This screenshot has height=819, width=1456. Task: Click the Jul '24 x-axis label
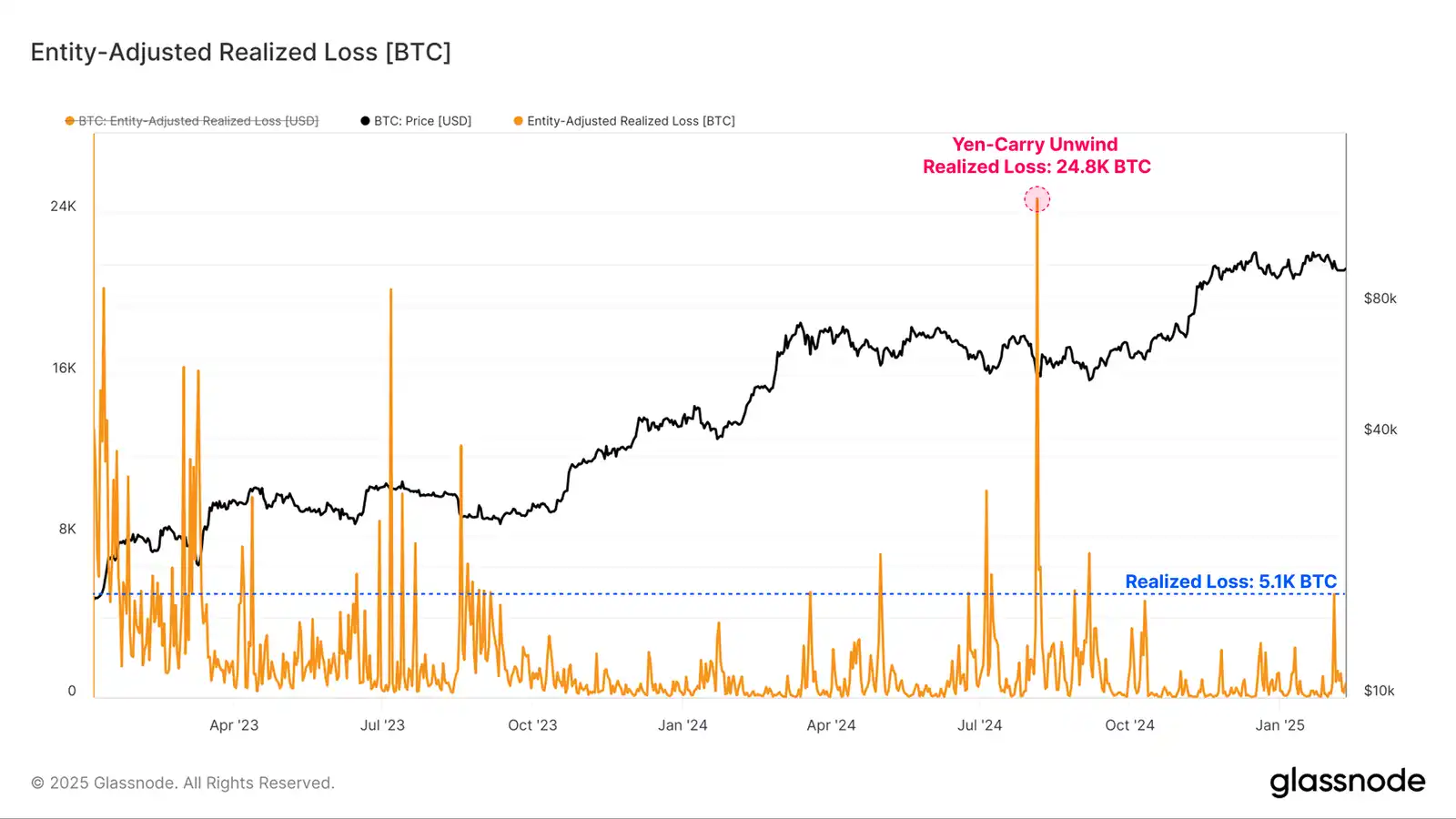click(979, 725)
